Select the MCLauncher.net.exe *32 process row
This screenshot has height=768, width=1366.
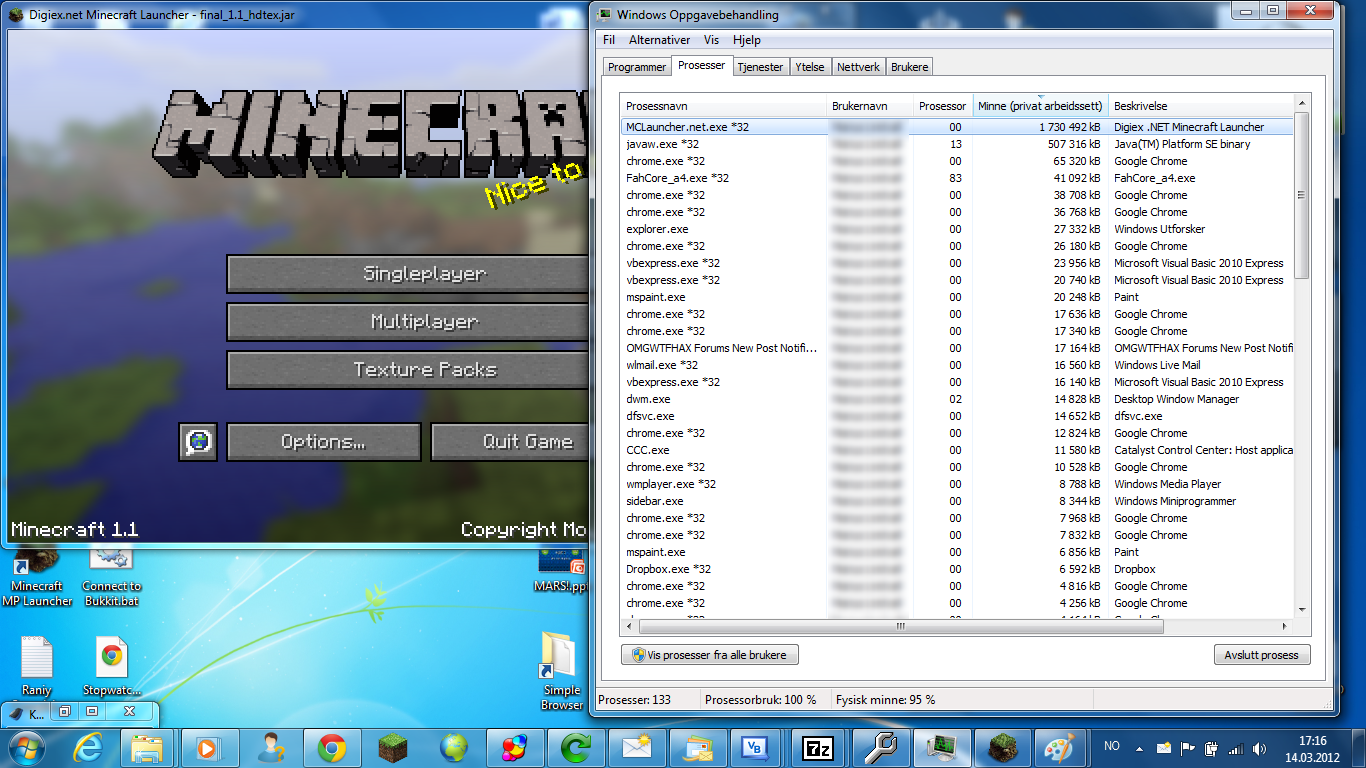pos(957,127)
